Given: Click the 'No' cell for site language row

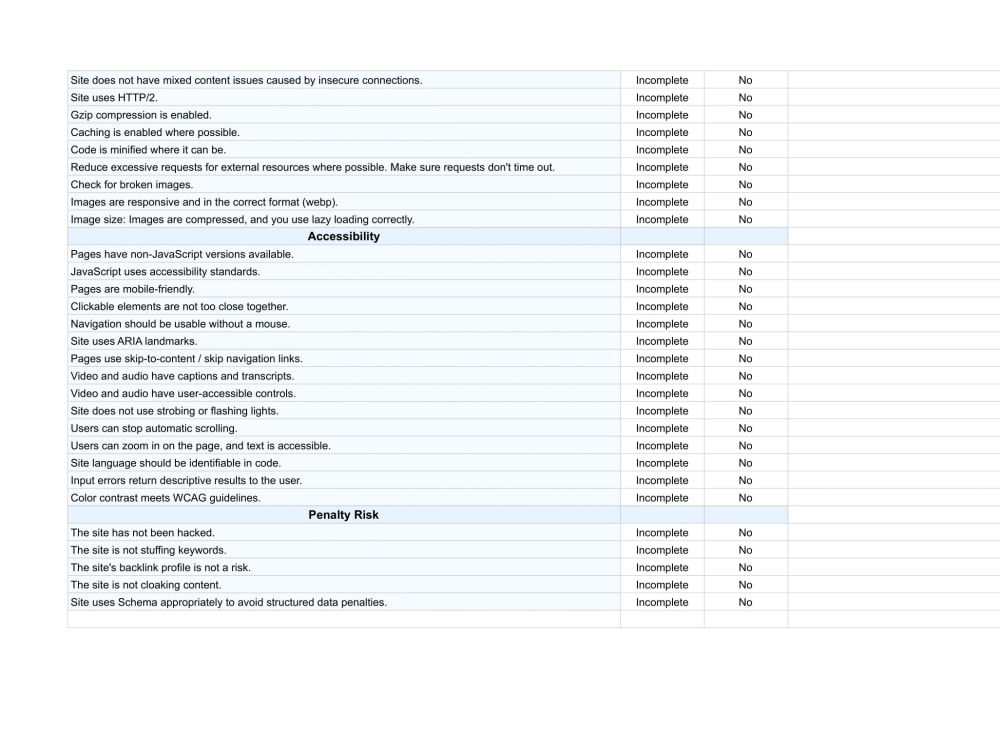Looking at the screenshot, I should [746, 463].
